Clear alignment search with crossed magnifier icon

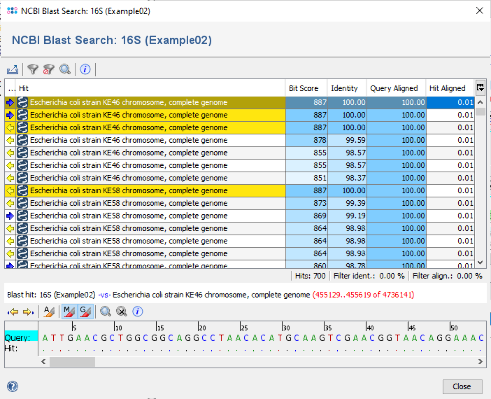tap(122, 312)
